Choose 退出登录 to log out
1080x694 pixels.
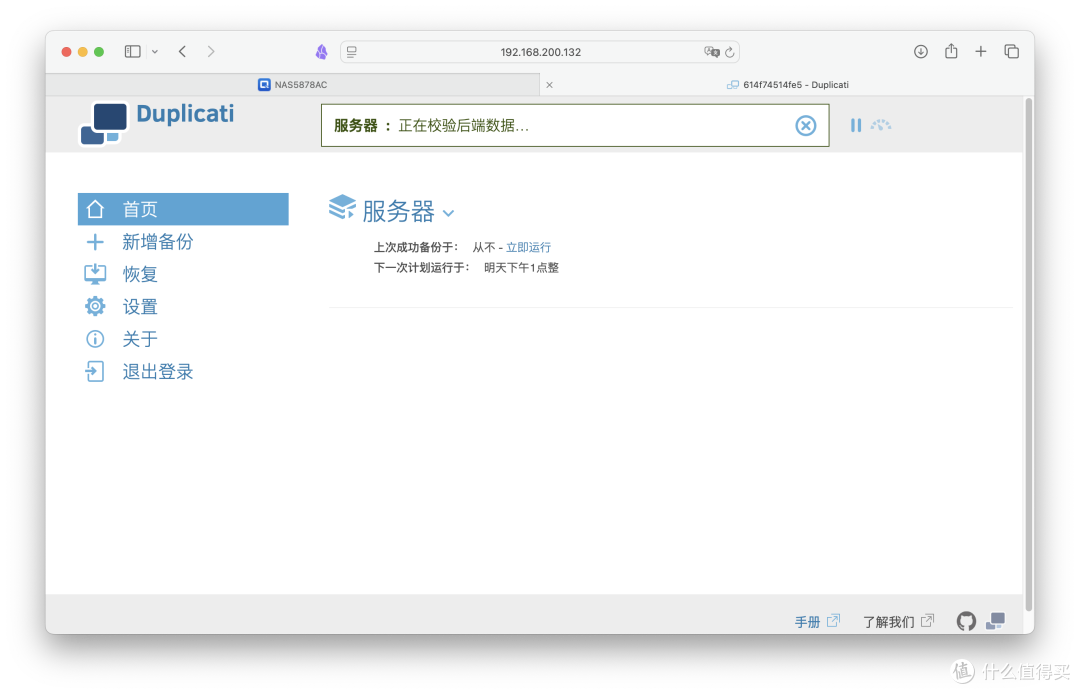(x=158, y=372)
